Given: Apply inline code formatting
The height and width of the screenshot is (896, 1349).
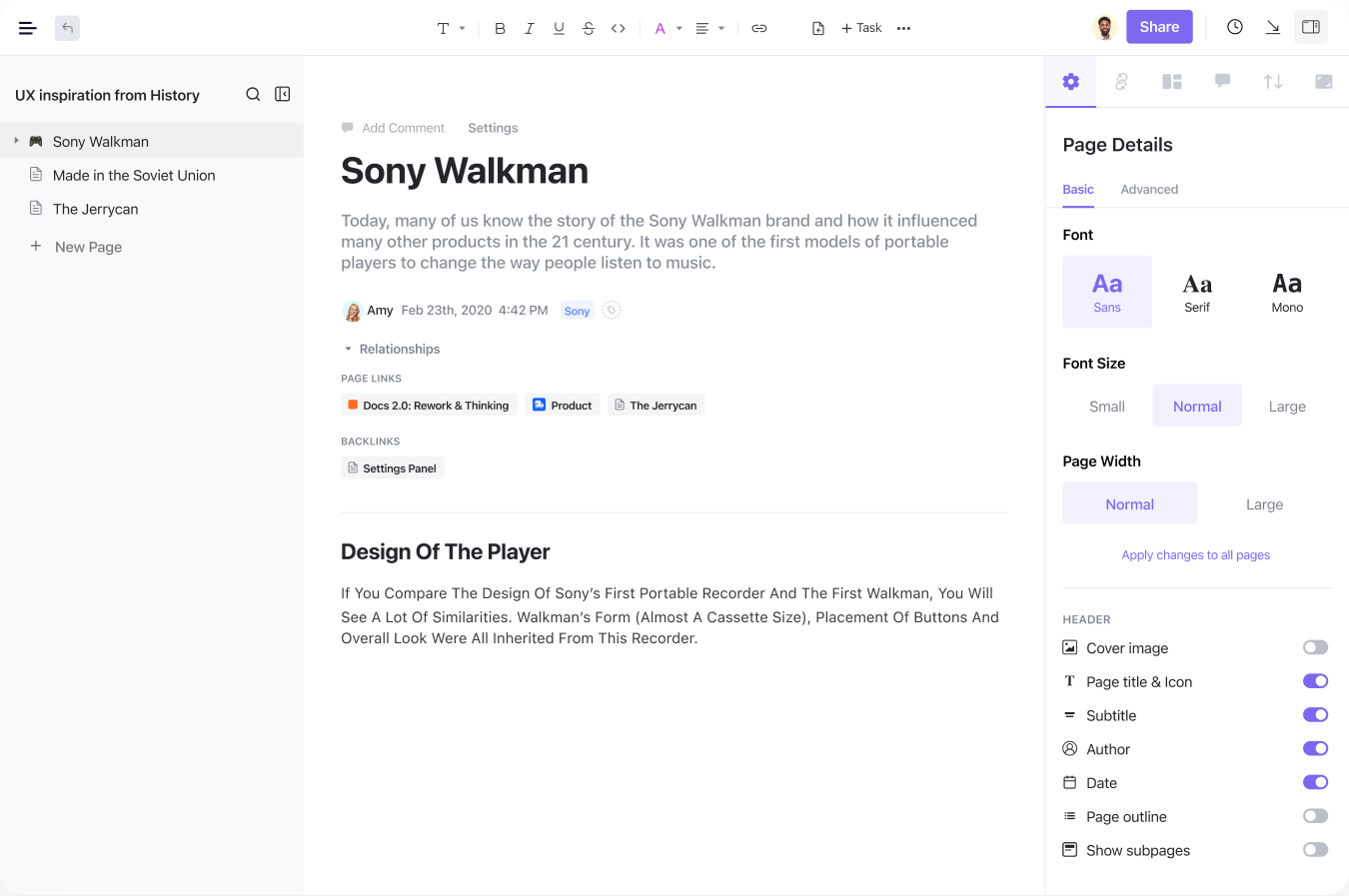Looking at the screenshot, I should tap(619, 28).
